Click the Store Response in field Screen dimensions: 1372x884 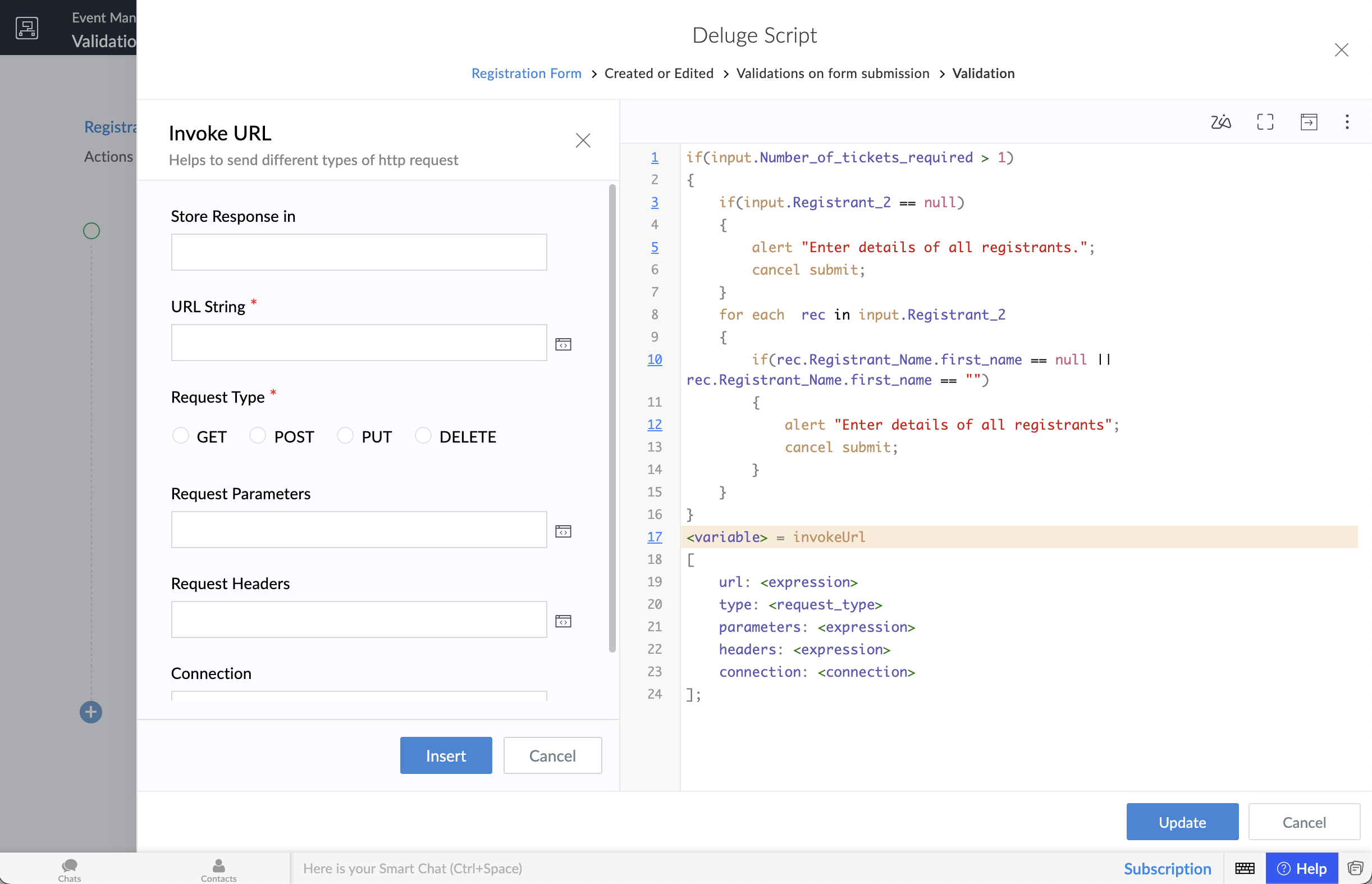tap(359, 252)
